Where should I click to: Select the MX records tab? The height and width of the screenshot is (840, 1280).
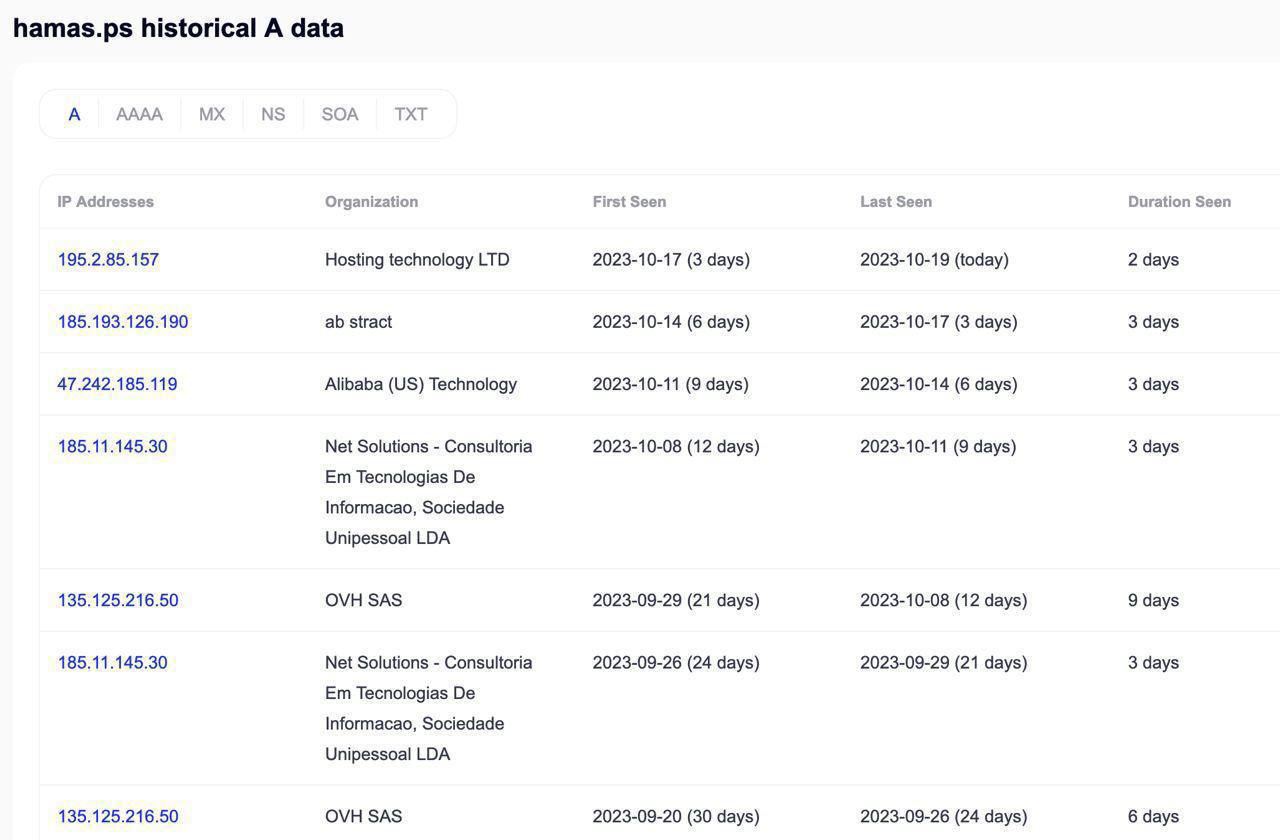tap(212, 114)
